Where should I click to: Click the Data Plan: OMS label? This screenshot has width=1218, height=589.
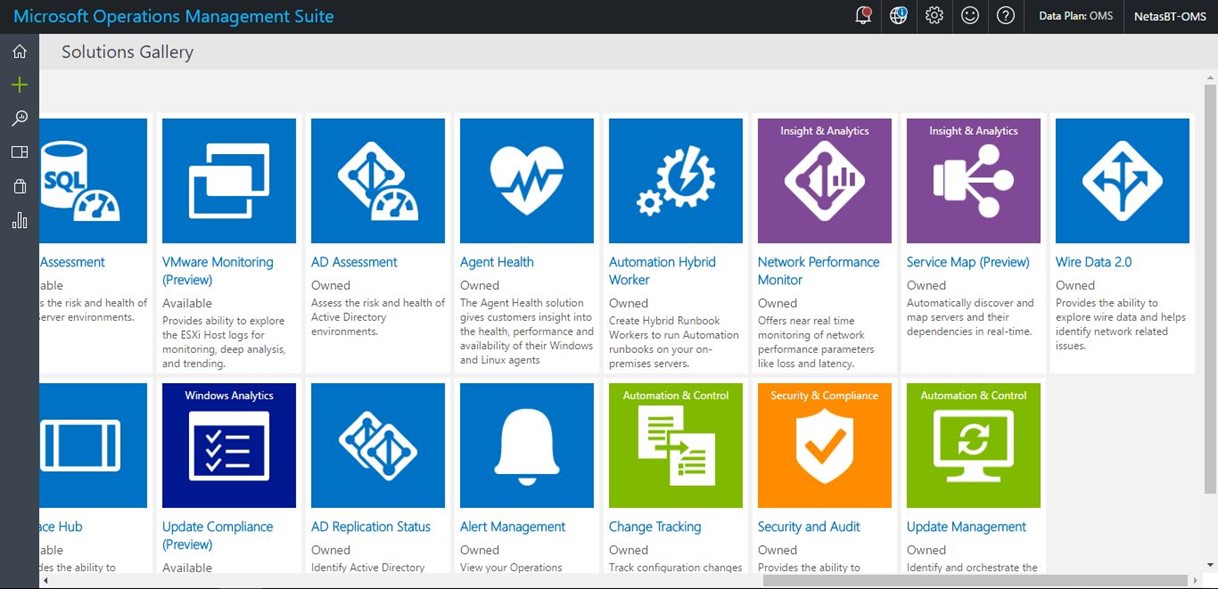[x=1076, y=16]
